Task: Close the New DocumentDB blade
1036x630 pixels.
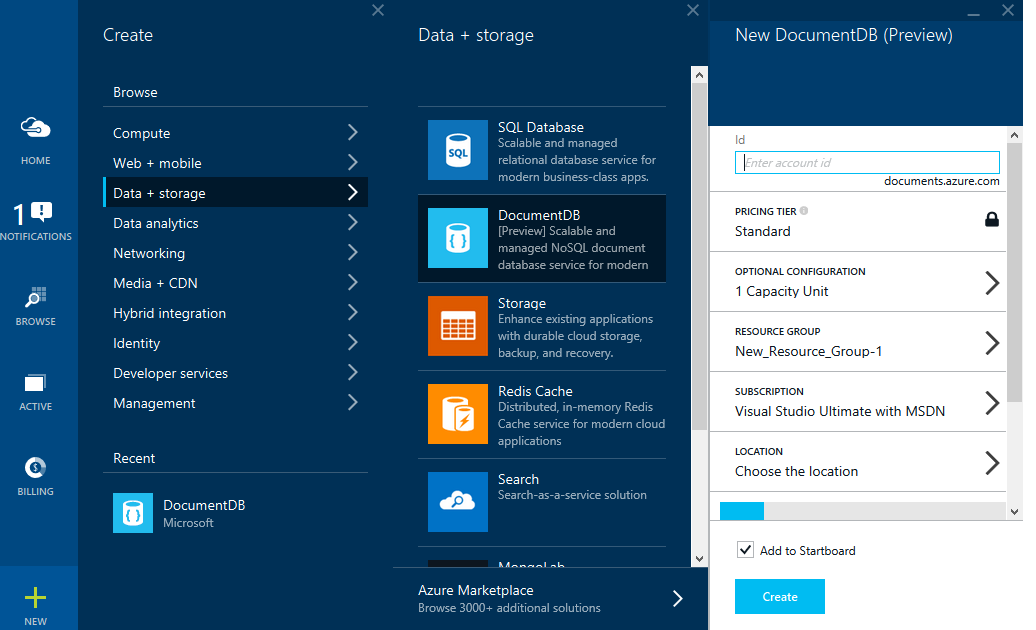Action: 1008,10
